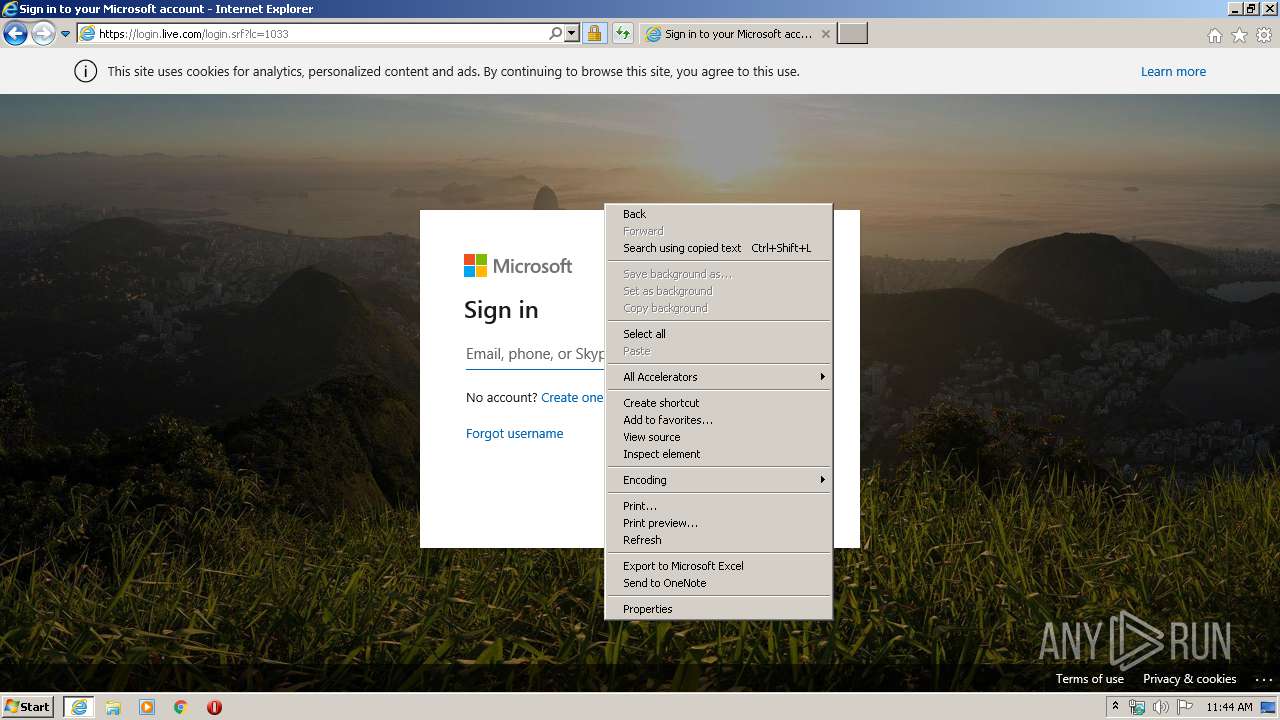Choose Select all in context menu

(x=719, y=334)
